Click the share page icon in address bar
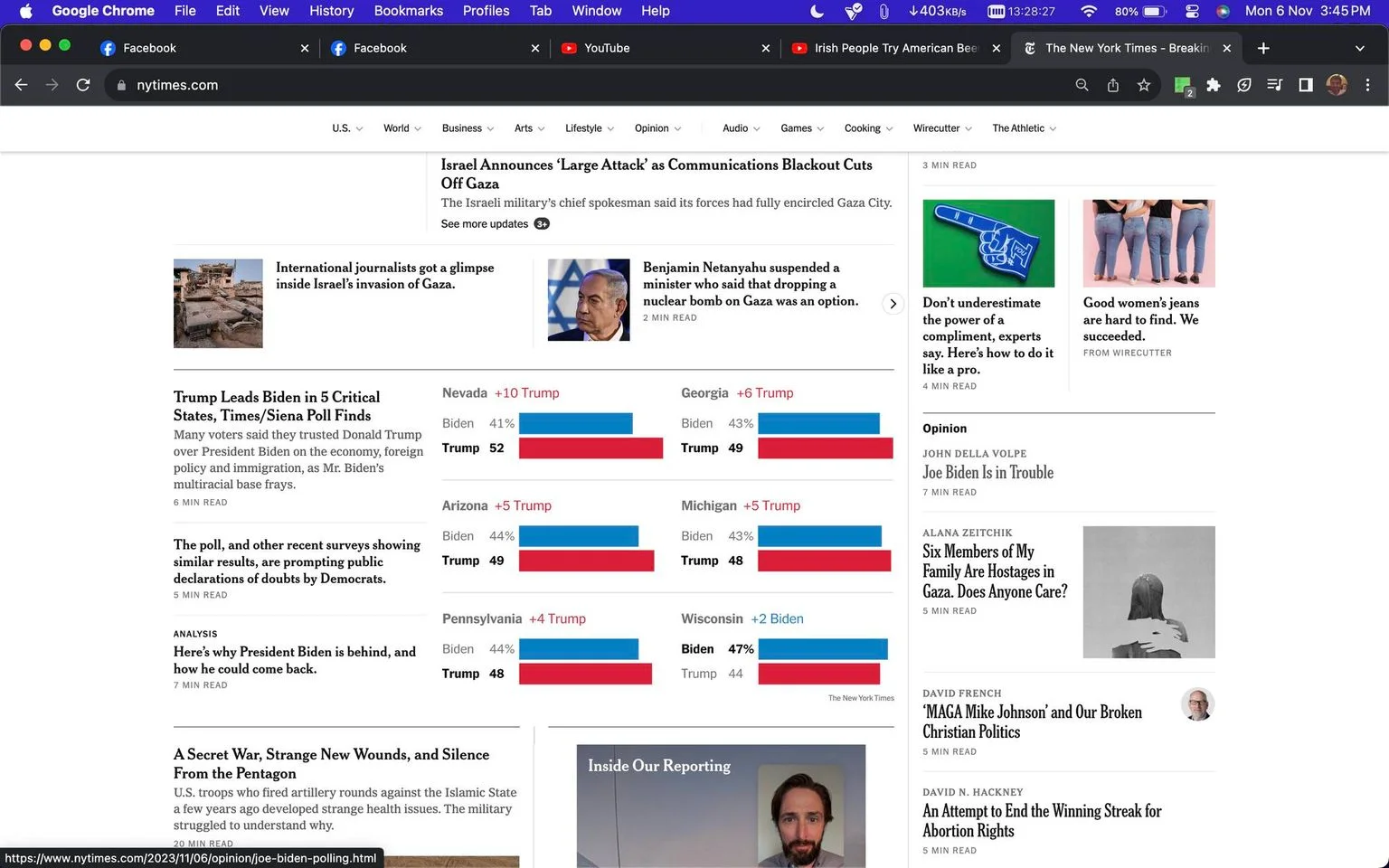1389x868 pixels. pos(1113,85)
